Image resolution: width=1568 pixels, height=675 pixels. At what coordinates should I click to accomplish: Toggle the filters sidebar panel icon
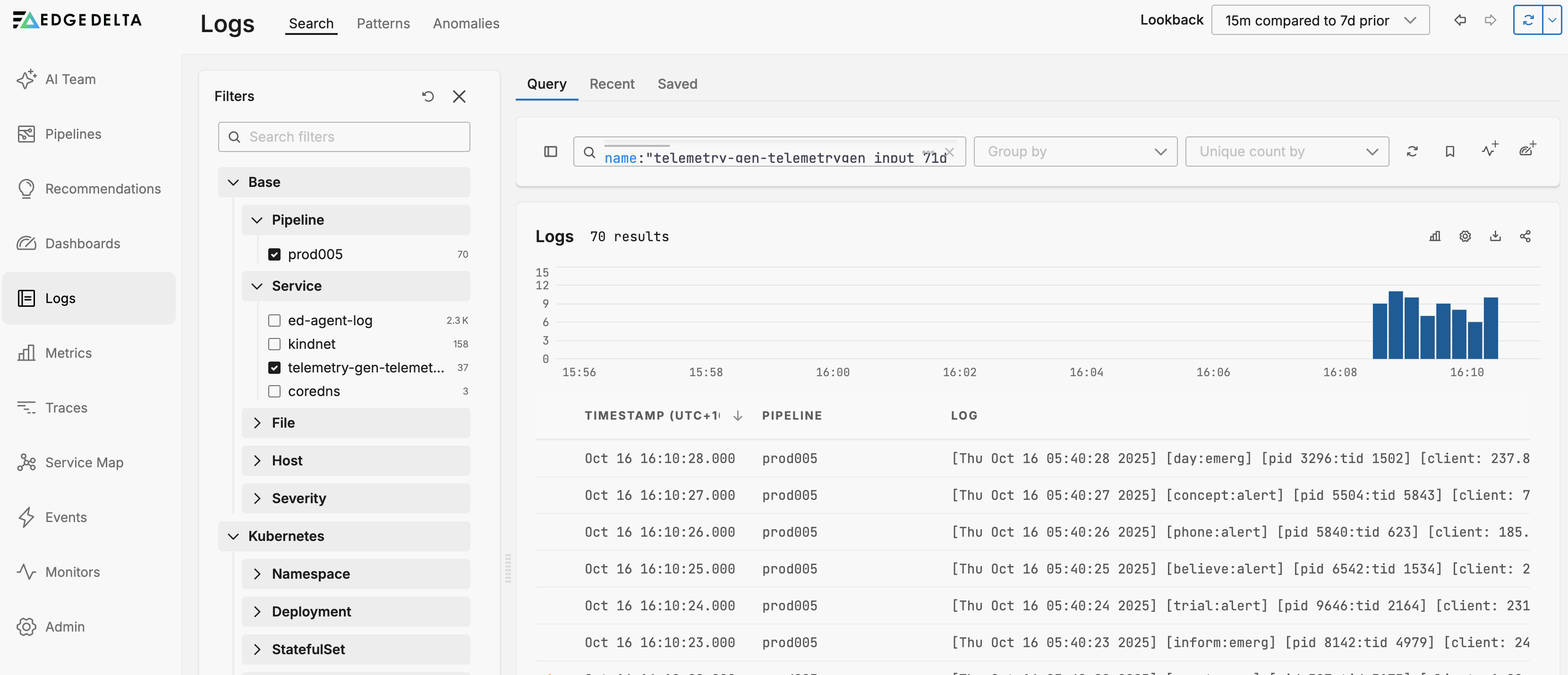tap(550, 152)
